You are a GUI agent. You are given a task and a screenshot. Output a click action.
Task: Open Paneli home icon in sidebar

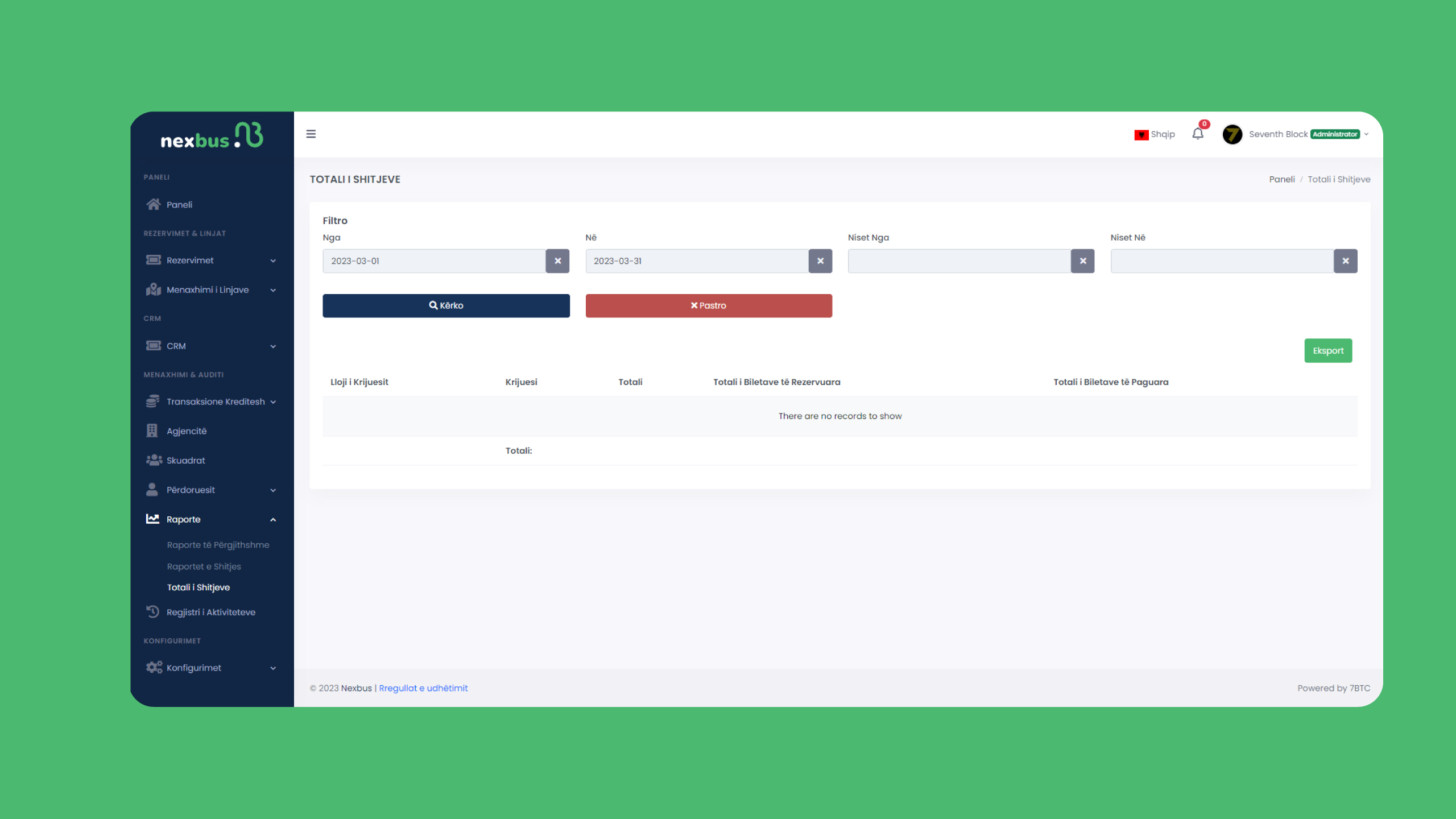(153, 204)
